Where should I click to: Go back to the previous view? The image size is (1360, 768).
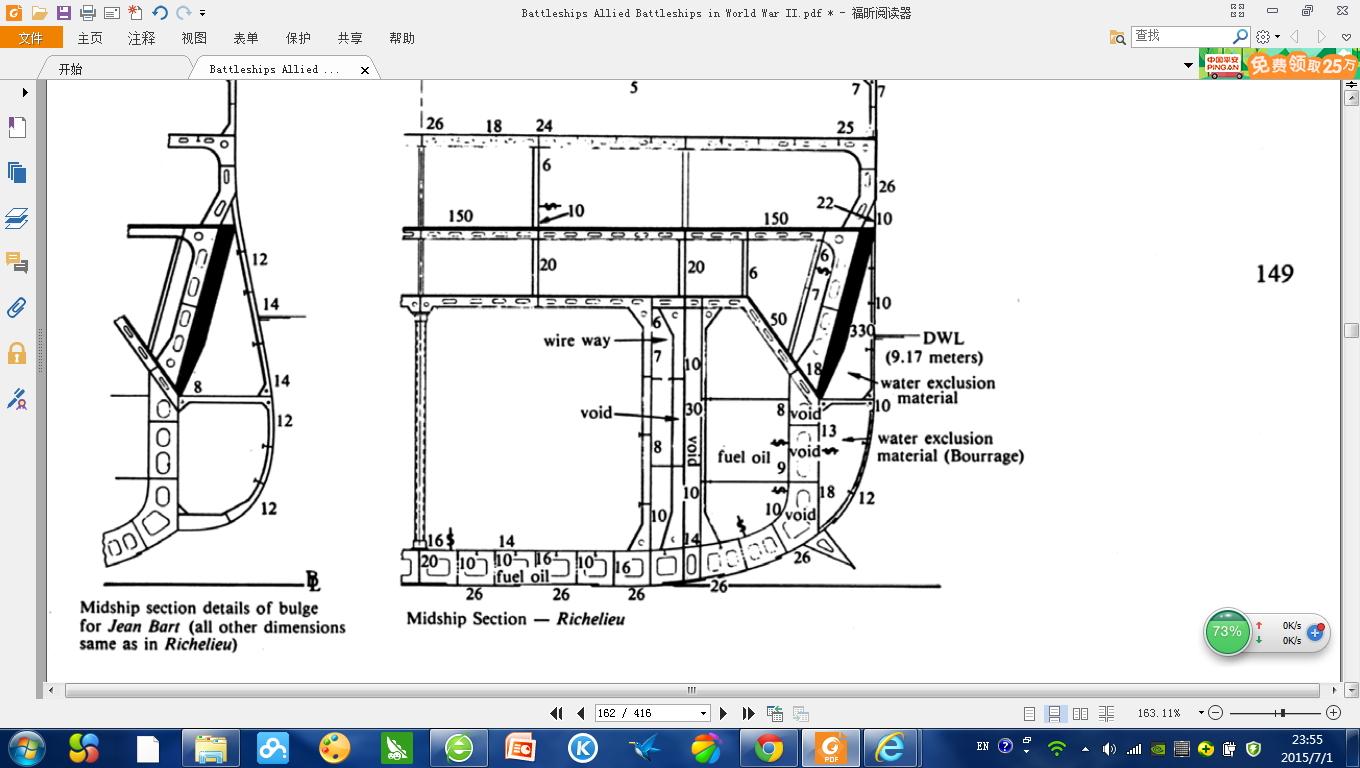click(774, 713)
